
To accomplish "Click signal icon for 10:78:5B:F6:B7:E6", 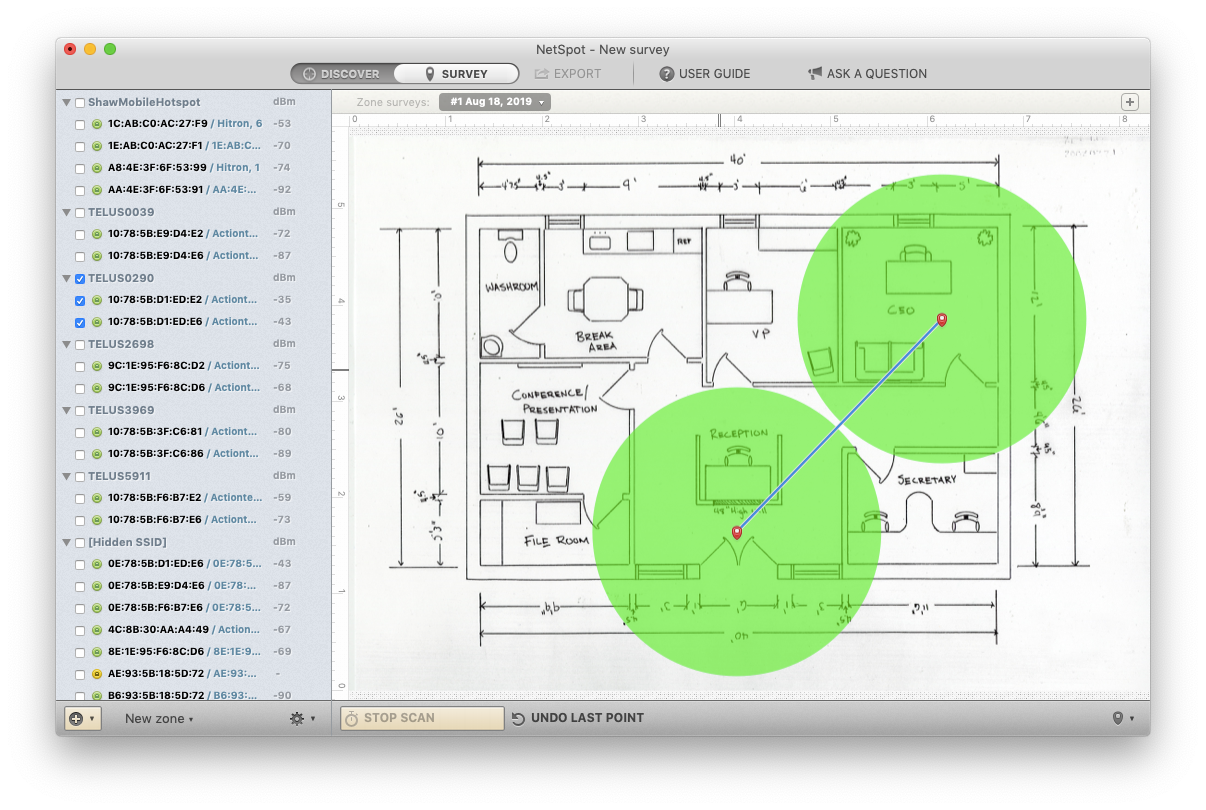I will (97, 520).
